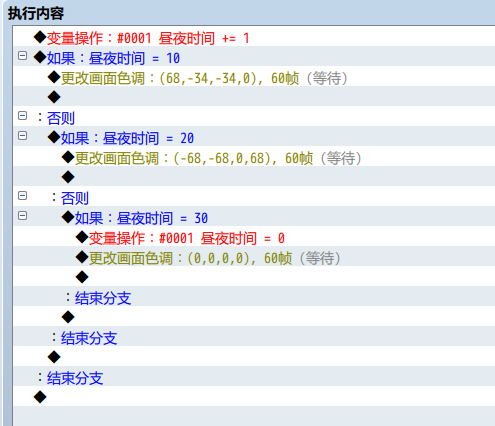Select 如果:昼夜时间 = 30 condition row
Viewport: 495px width, 426px height.
tap(254, 216)
